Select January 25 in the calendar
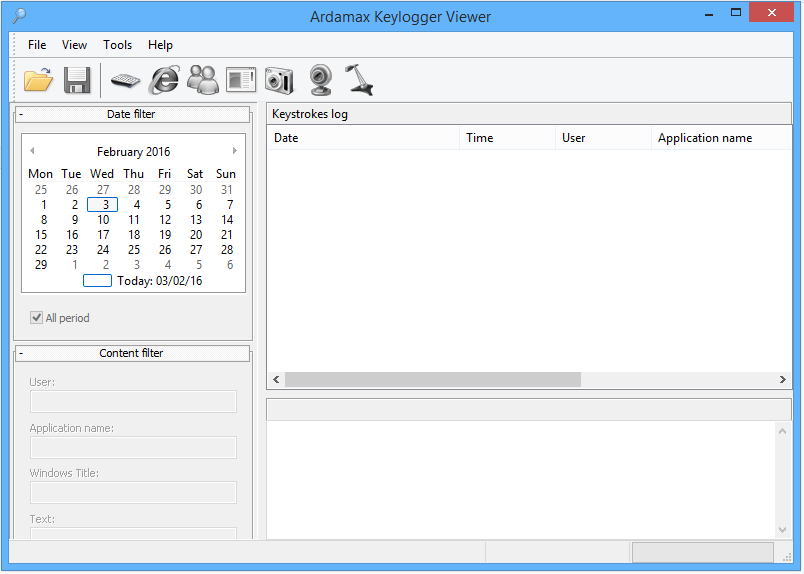The width and height of the screenshot is (804, 574). point(41,190)
